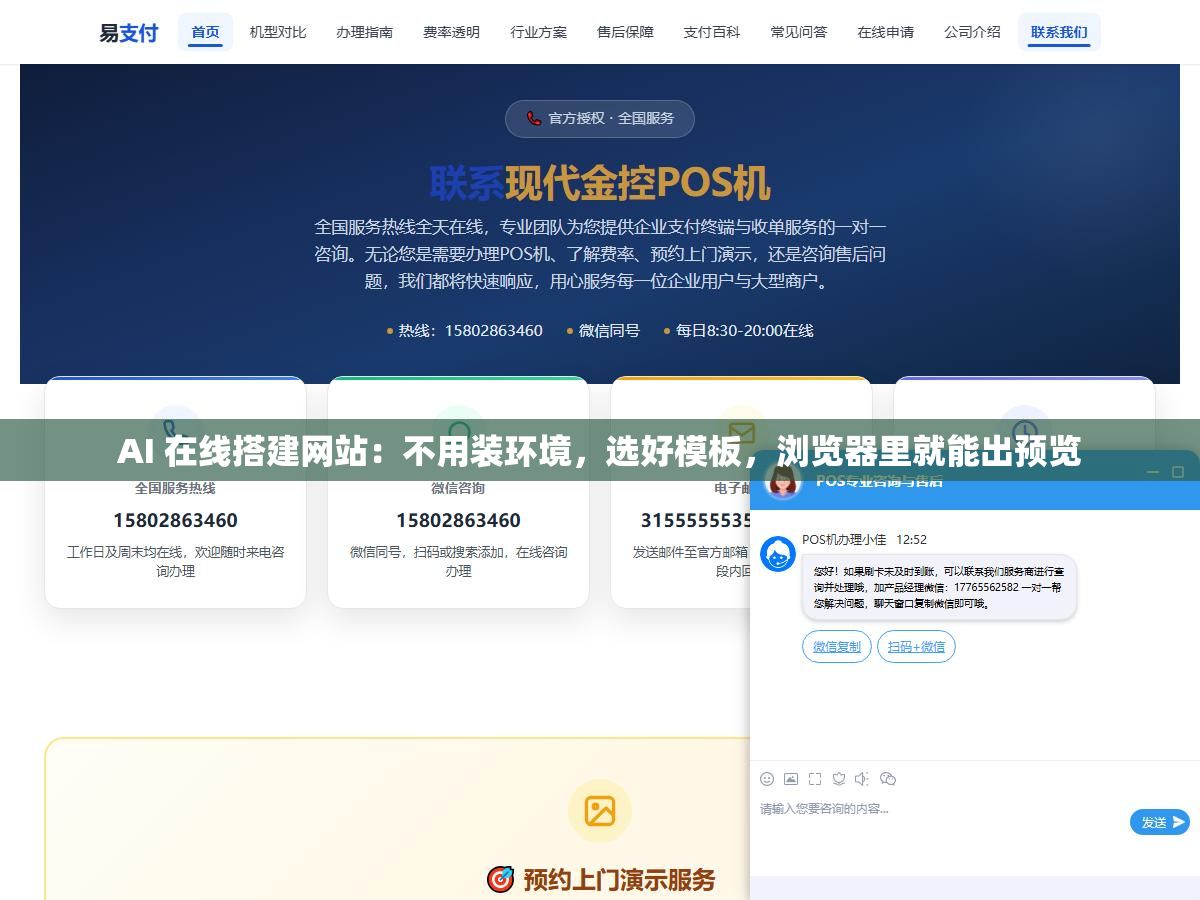Viewport: 1200px width, 900px height.
Task: Click the number under 微信咨询 card
Action: 458,520
